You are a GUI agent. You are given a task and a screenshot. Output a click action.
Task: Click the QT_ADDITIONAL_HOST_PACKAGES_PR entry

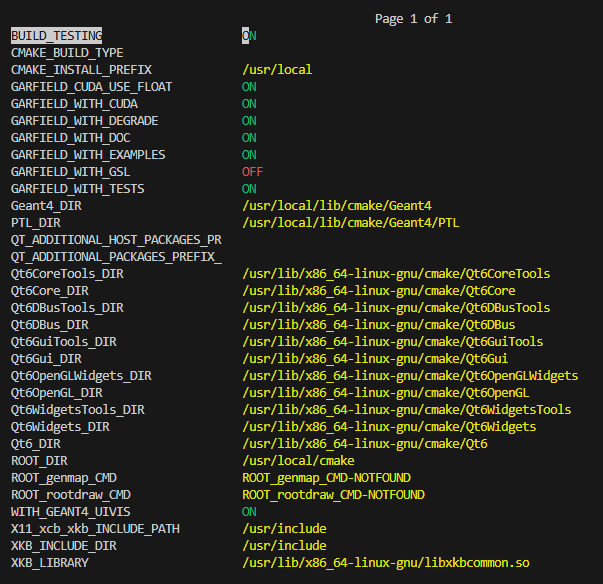(x=116, y=240)
